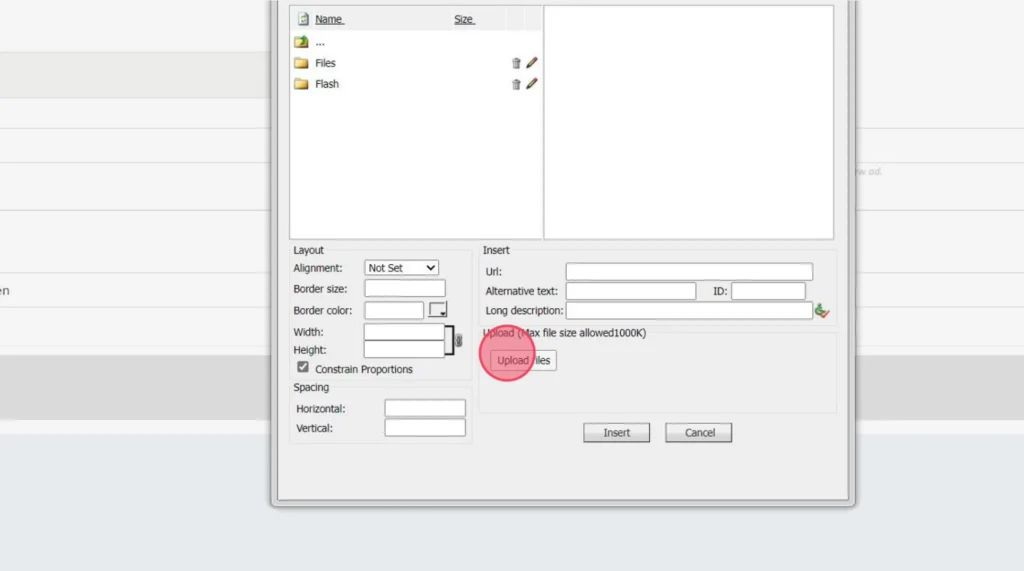Cancel the image dialog
Viewport: 1024px width, 571px height.
[x=699, y=433]
